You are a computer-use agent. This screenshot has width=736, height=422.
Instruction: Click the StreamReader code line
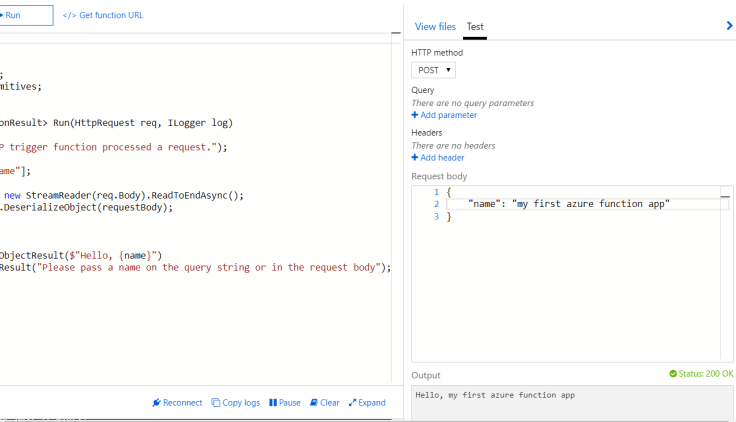pos(122,195)
